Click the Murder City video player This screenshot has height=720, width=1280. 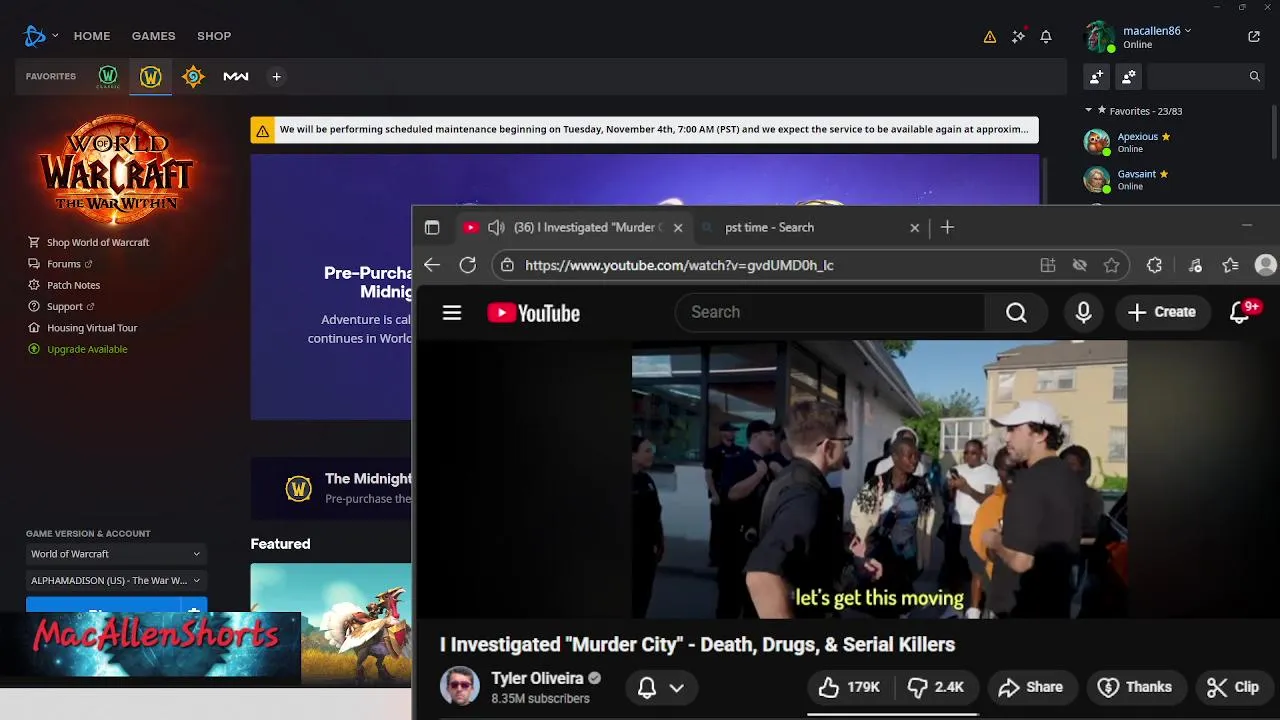click(879, 479)
